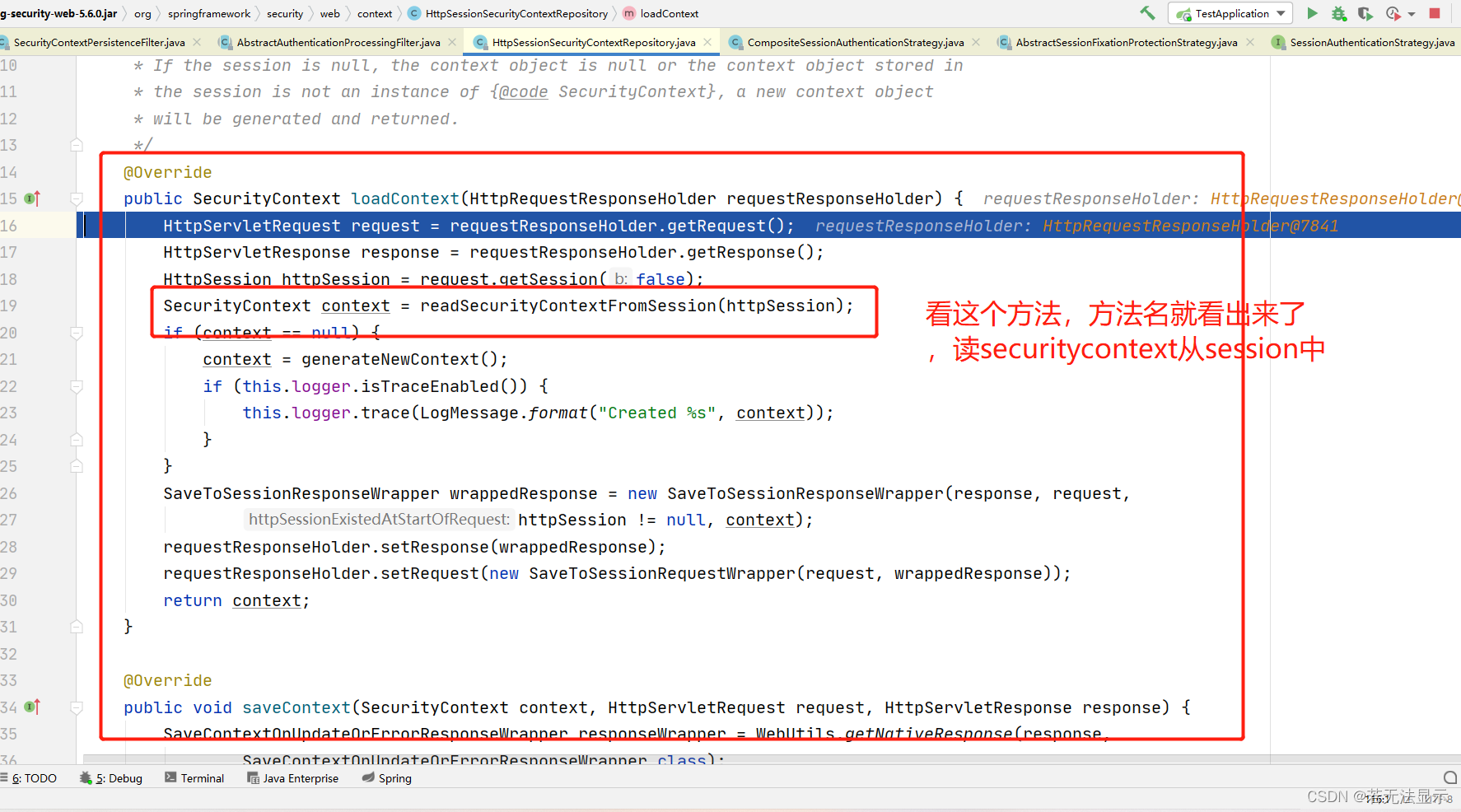This screenshot has width=1461, height=812.
Task: Click readSecurityContextFromSession method call
Action: 568,306
